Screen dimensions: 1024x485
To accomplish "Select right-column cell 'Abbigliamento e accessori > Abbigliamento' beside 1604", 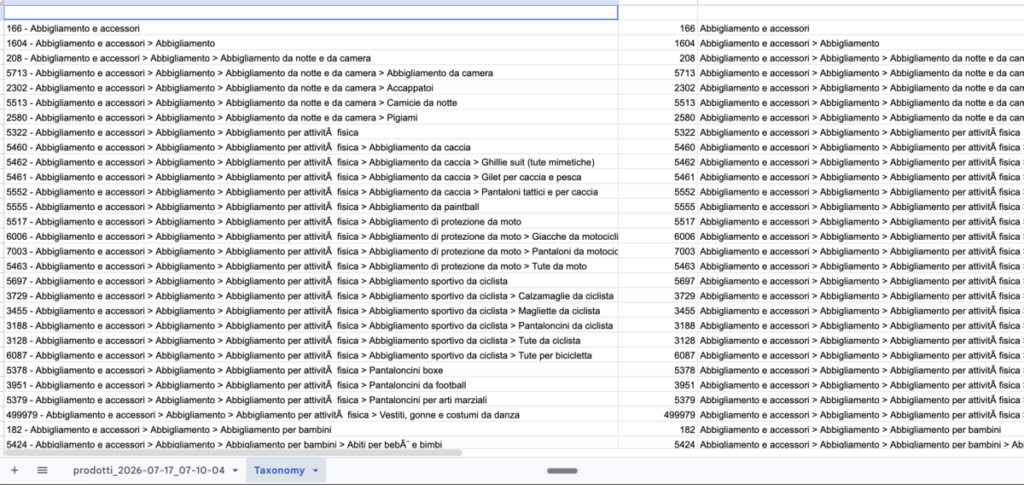I will (x=861, y=43).
